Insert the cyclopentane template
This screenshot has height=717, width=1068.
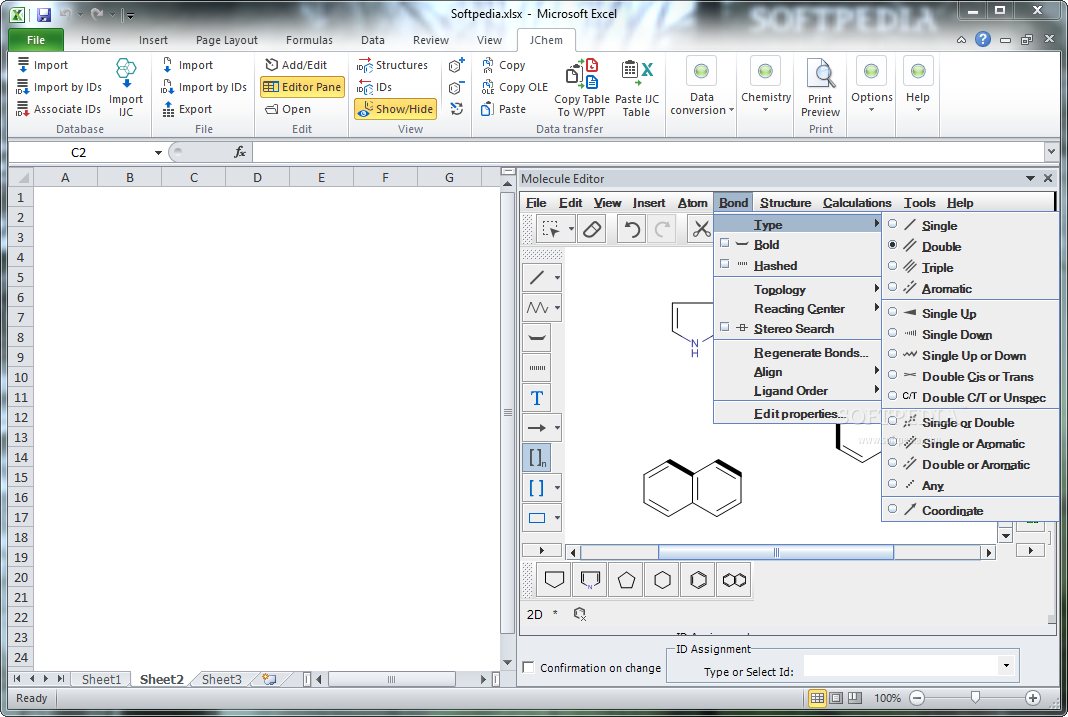coord(627,580)
